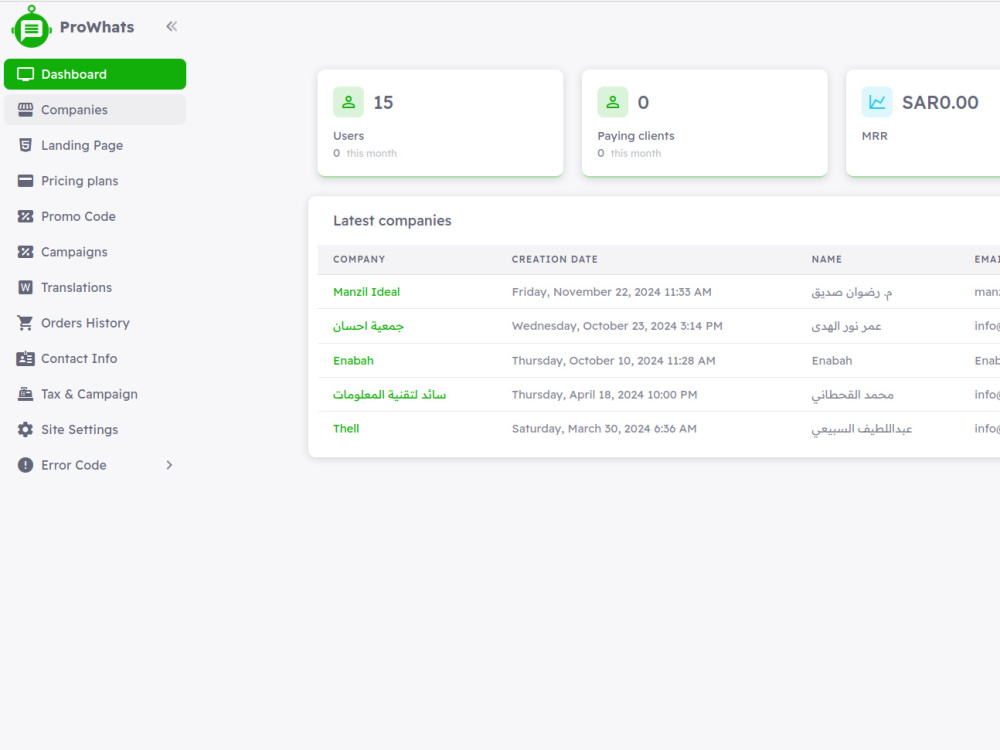Viewport: 1000px width, 750px height.
Task: Click the name عمر نور الهدى
Action: click(846, 326)
